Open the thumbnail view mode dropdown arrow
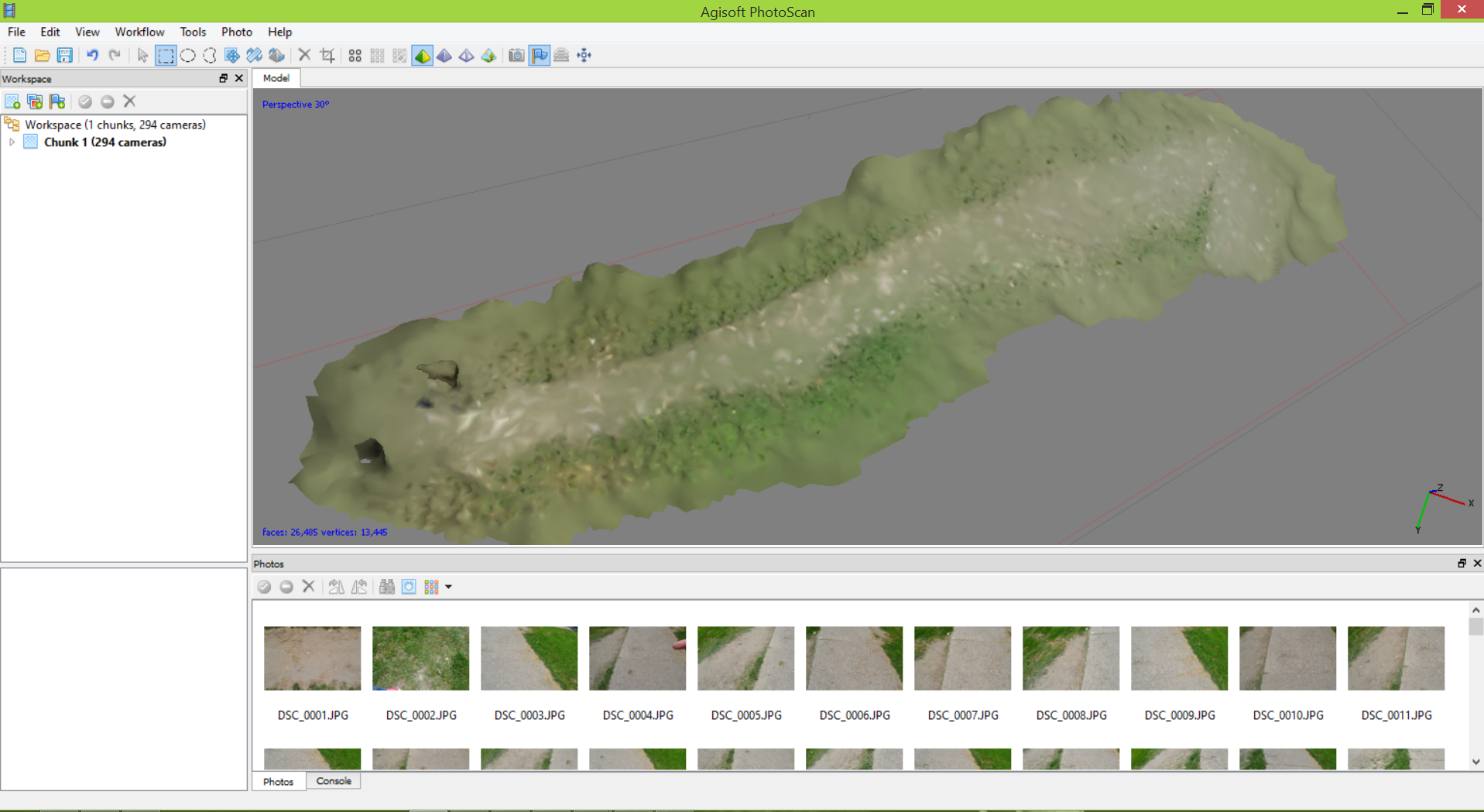 (x=448, y=588)
